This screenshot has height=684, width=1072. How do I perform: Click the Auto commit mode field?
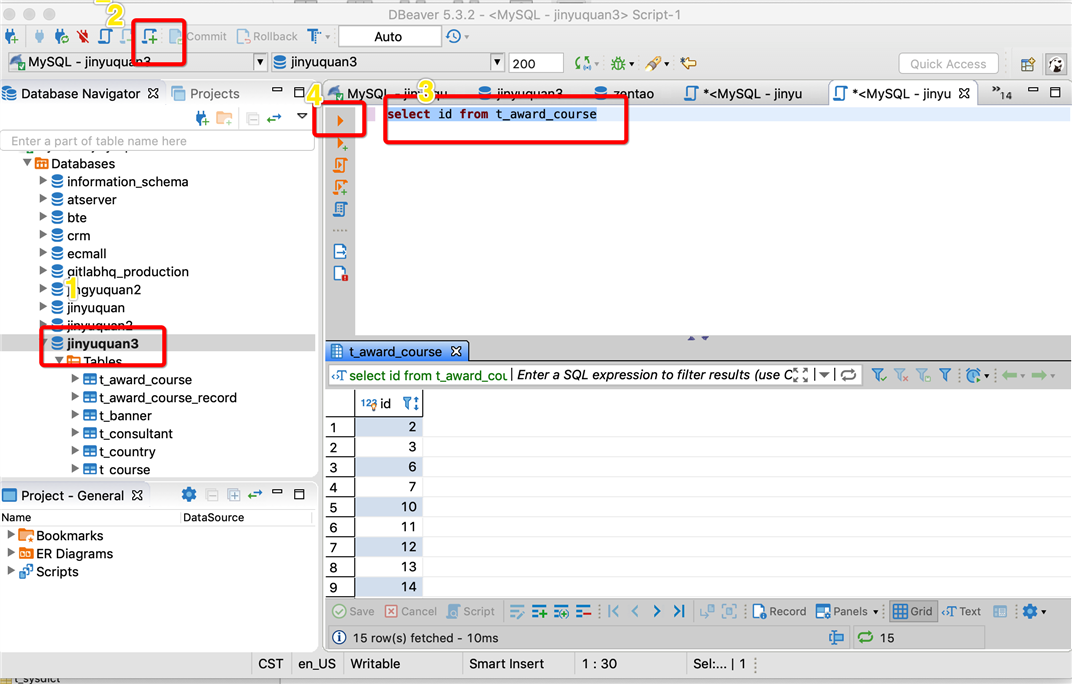click(389, 37)
